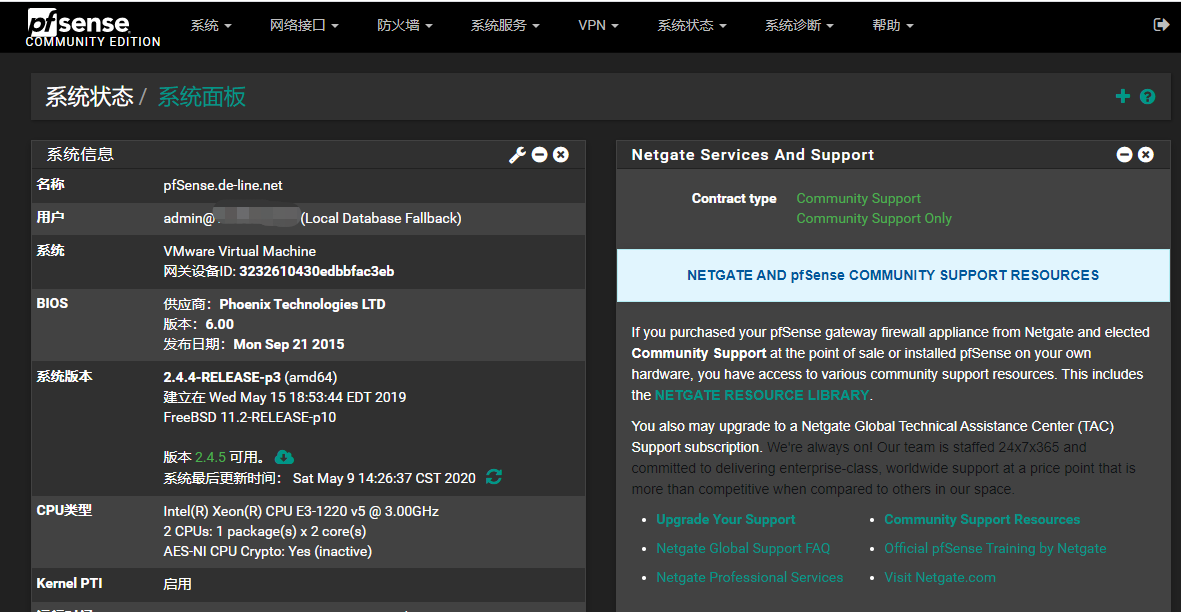Click Intel(R) Xeon(R) CPU E3-1220 text

(301, 511)
